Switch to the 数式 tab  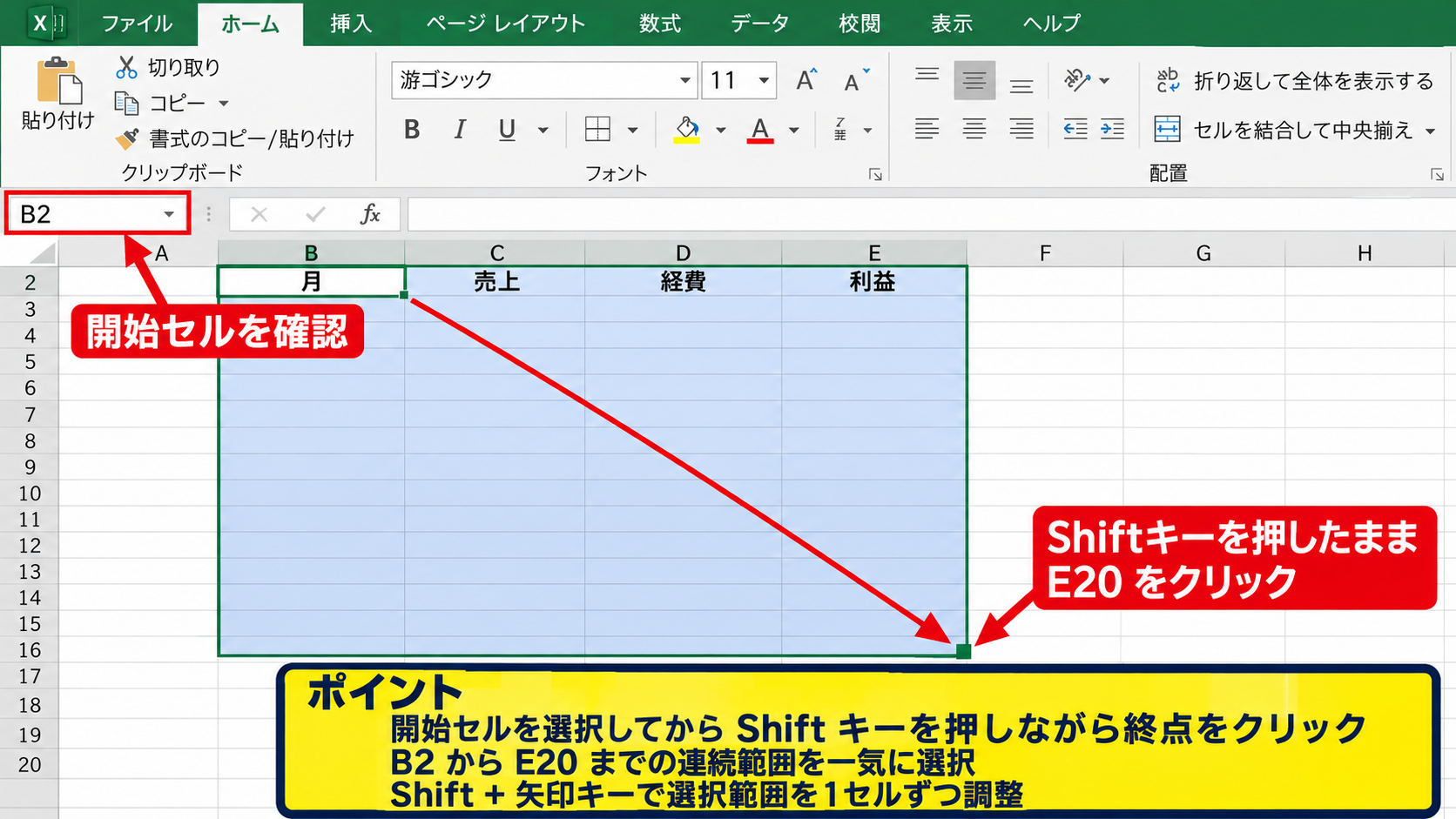coord(659,23)
